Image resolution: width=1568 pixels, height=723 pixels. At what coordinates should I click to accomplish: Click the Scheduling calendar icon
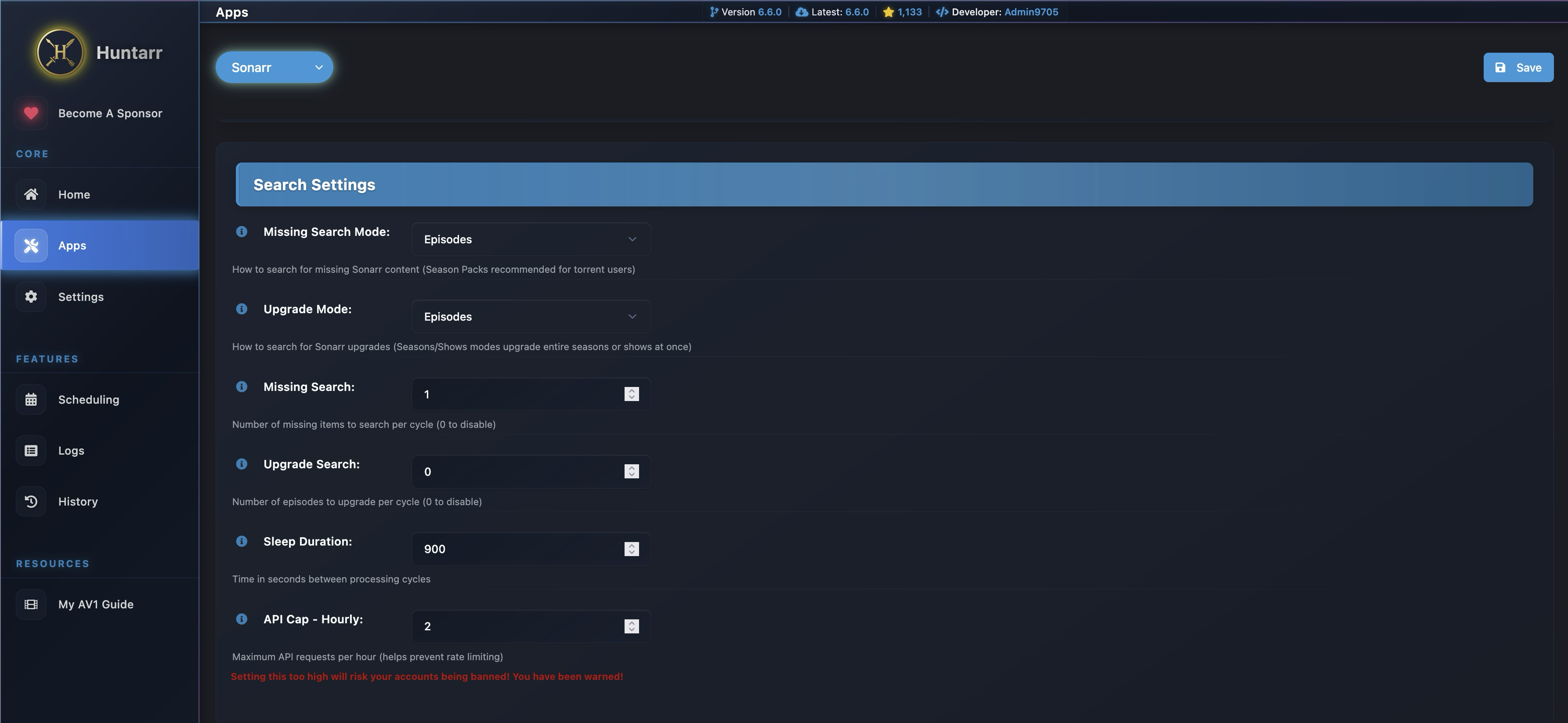tap(31, 399)
